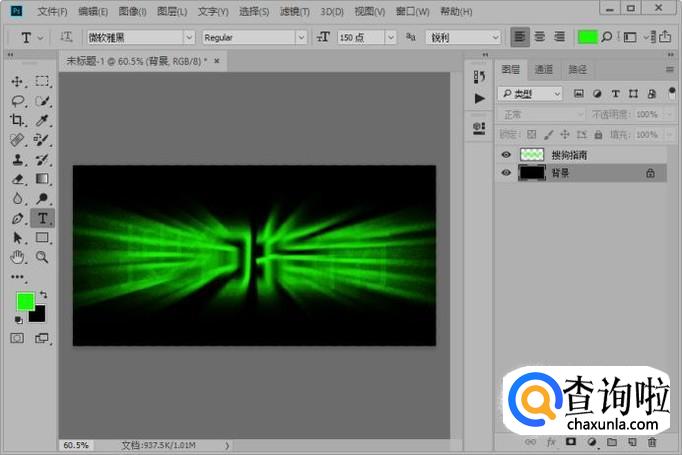Open the 类型 layer filter dropdown
The image size is (682, 455).
tap(531, 93)
